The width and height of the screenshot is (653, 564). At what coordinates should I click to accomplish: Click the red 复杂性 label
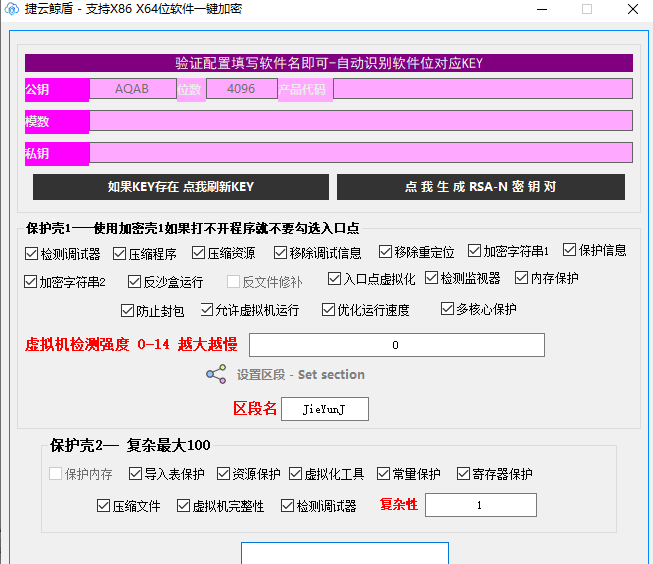399,504
